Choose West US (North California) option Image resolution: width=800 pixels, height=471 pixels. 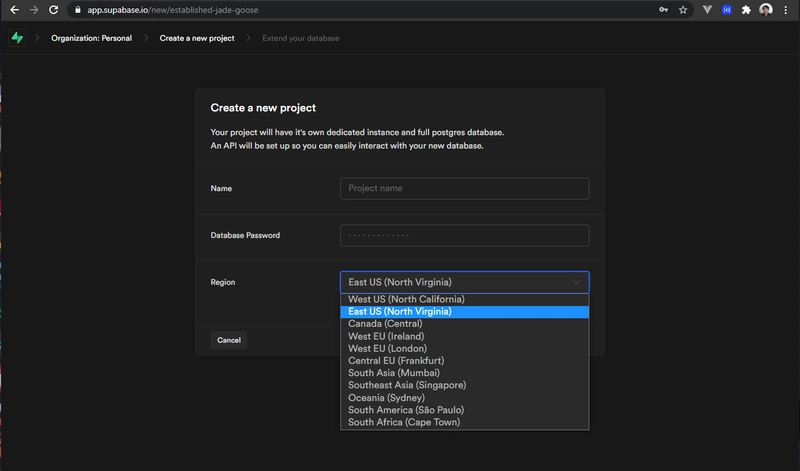pos(464,300)
